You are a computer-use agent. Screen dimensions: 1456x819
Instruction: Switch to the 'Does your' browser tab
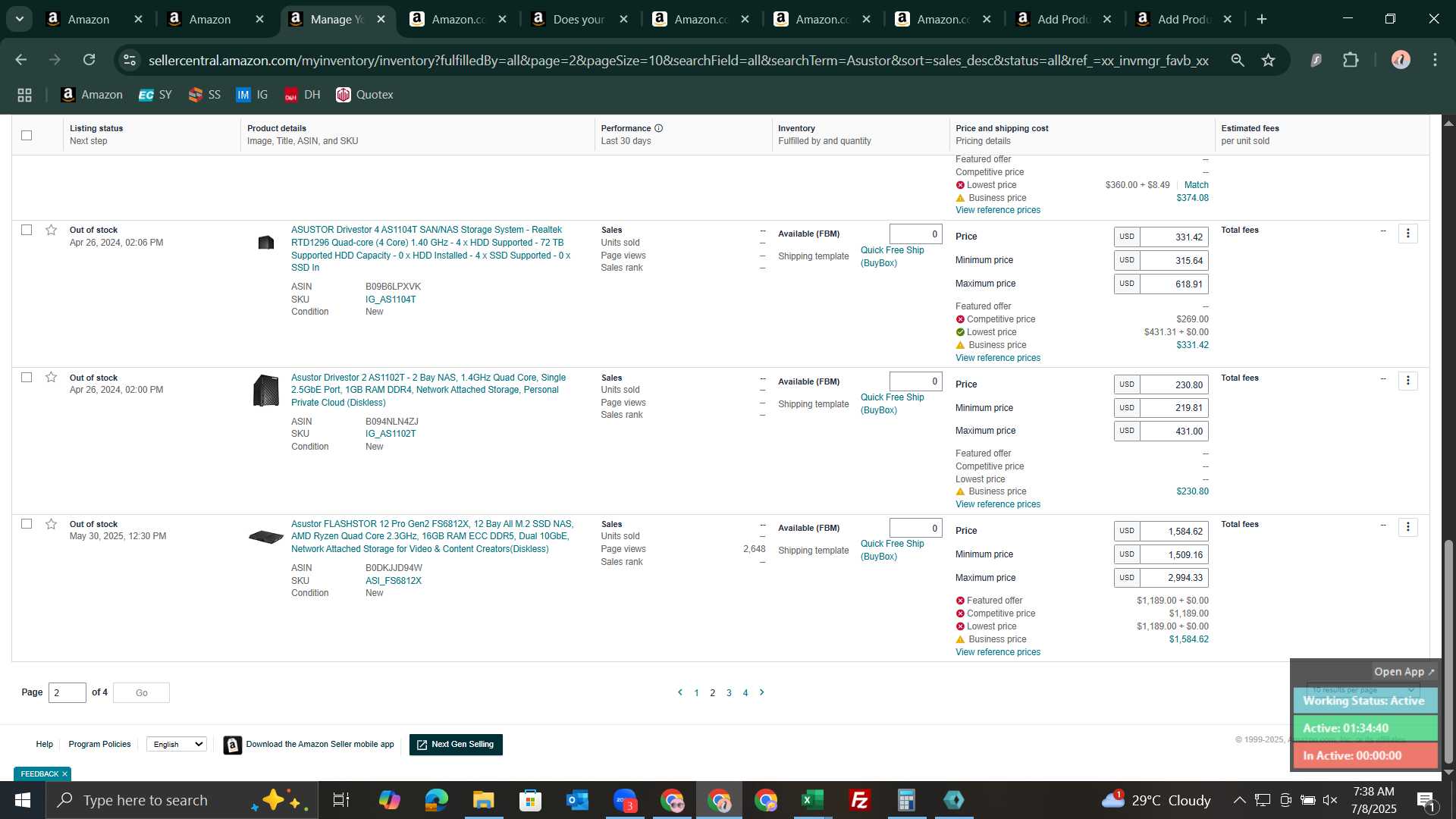point(579,19)
